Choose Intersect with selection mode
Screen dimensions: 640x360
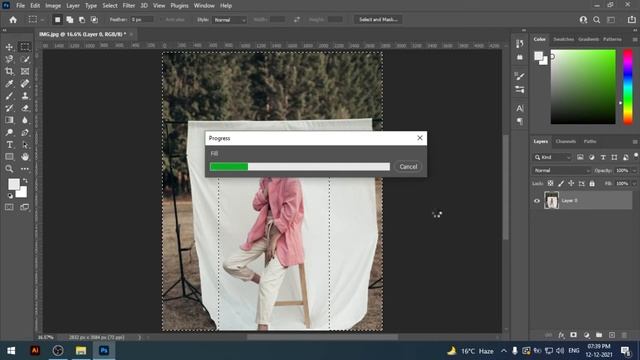pos(94,20)
